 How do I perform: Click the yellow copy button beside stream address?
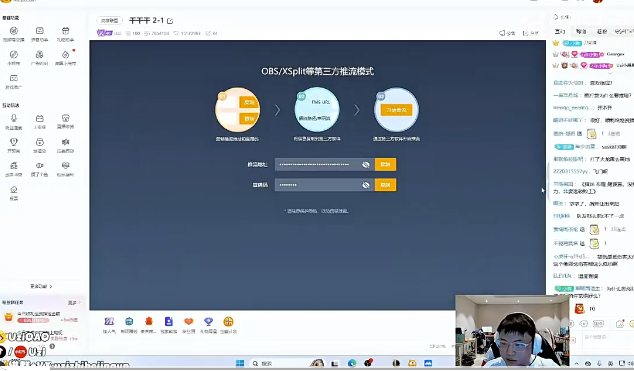click(x=385, y=164)
